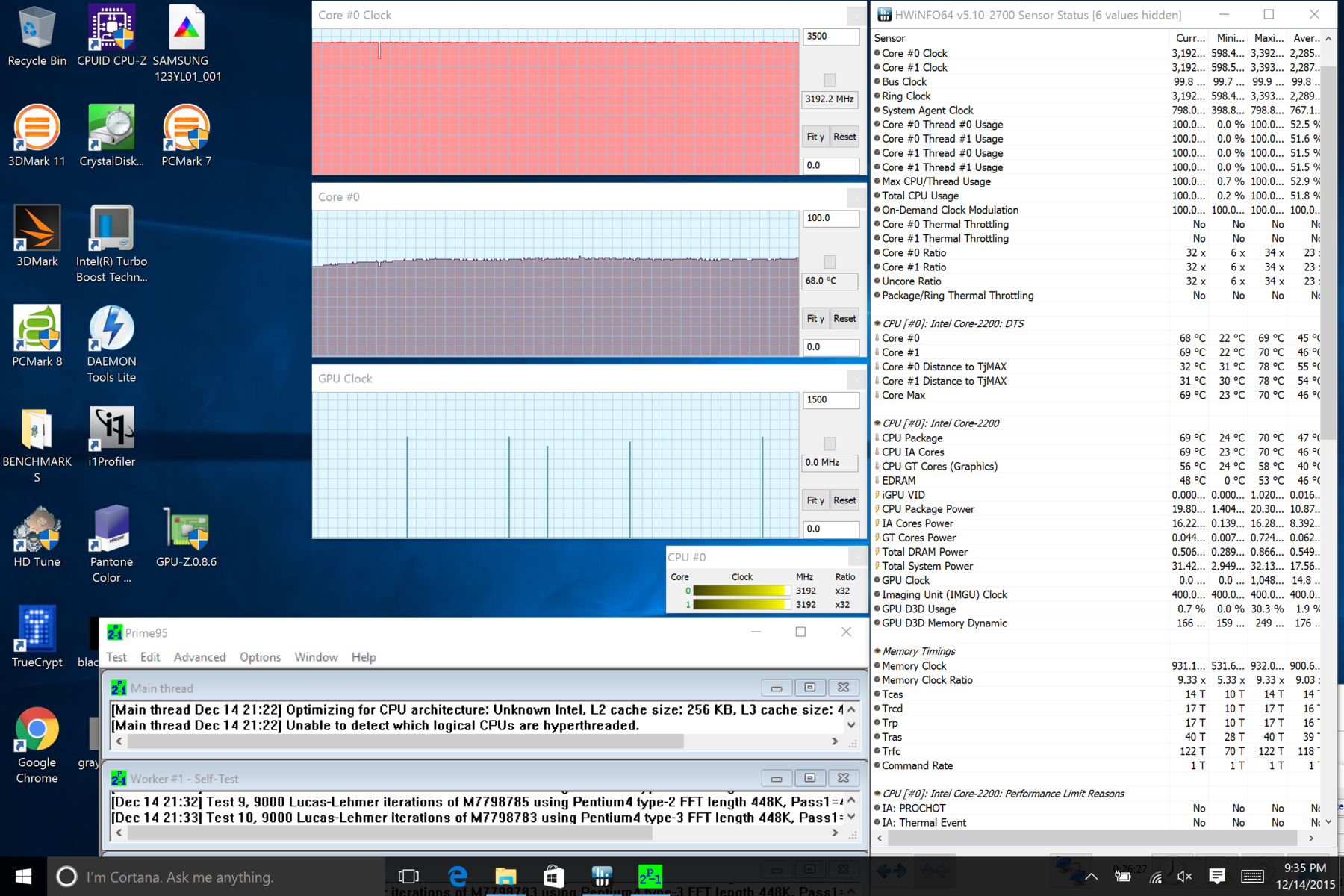Launch PCMark 8 from the desktop
The height and width of the screenshot is (896, 1344).
click(x=37, y=336)
